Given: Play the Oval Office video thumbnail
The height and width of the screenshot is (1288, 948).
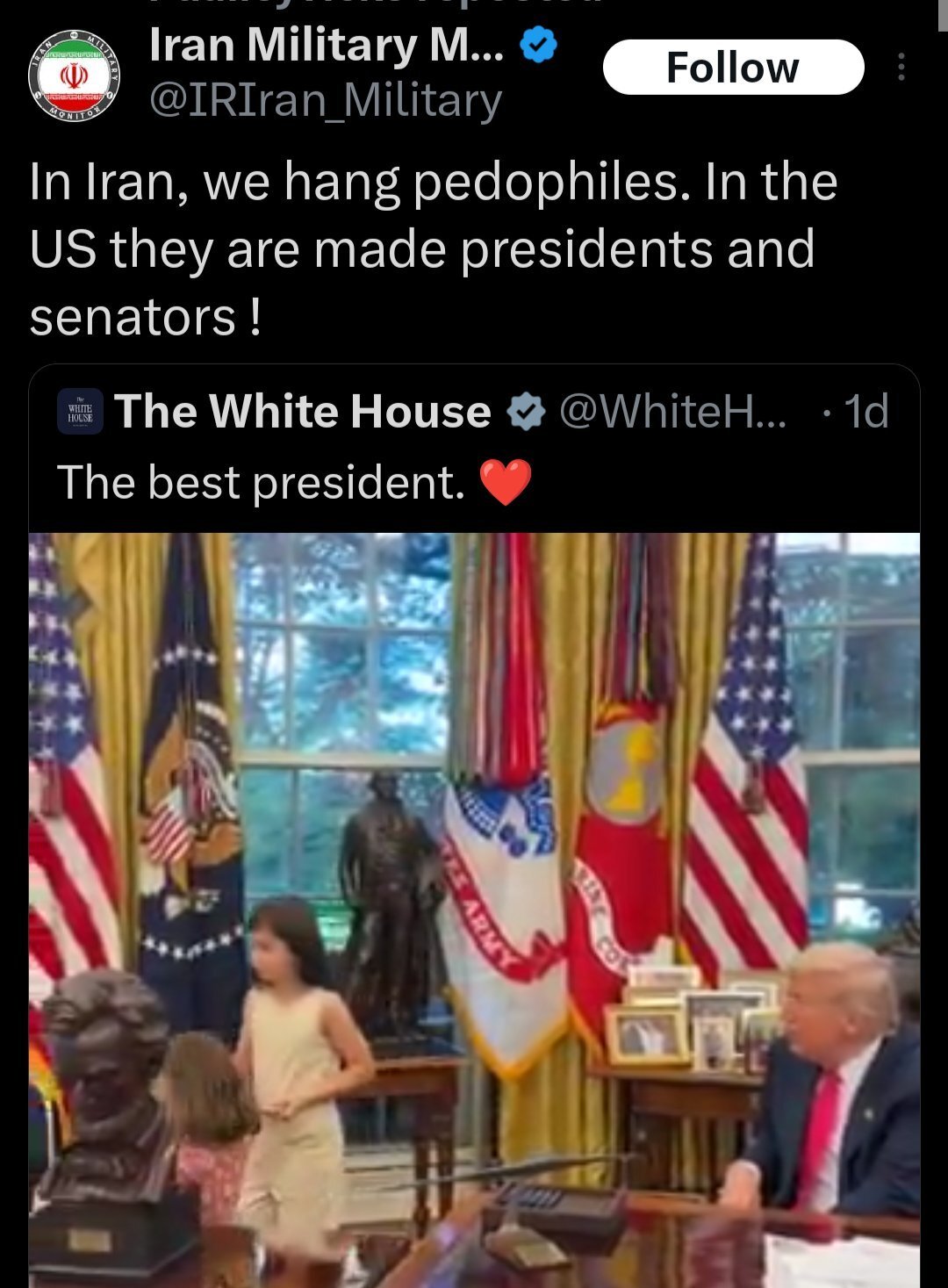Looking at the screenshot, I should (474, 910).
